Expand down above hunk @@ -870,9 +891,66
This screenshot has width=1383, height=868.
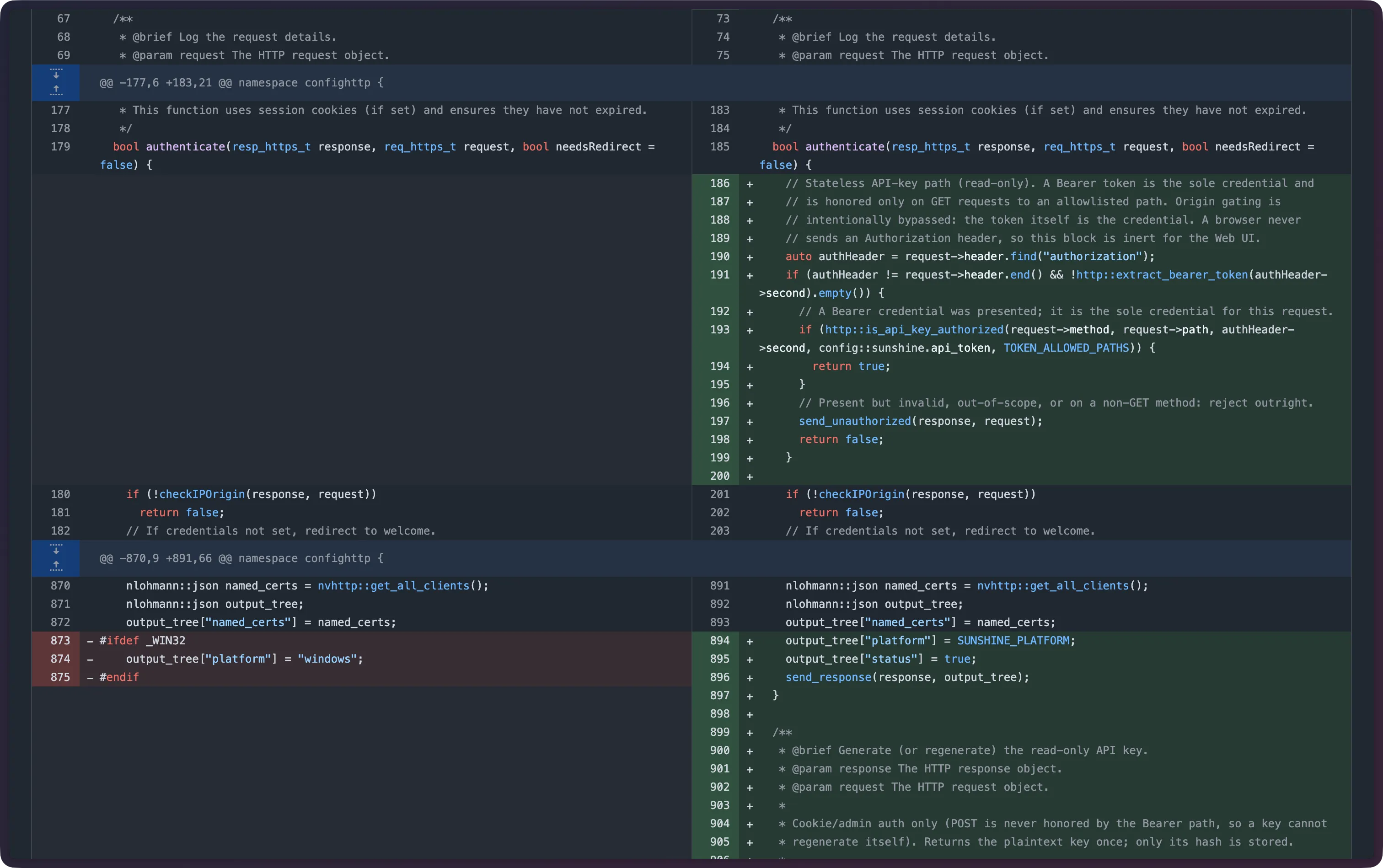[56, 549]
